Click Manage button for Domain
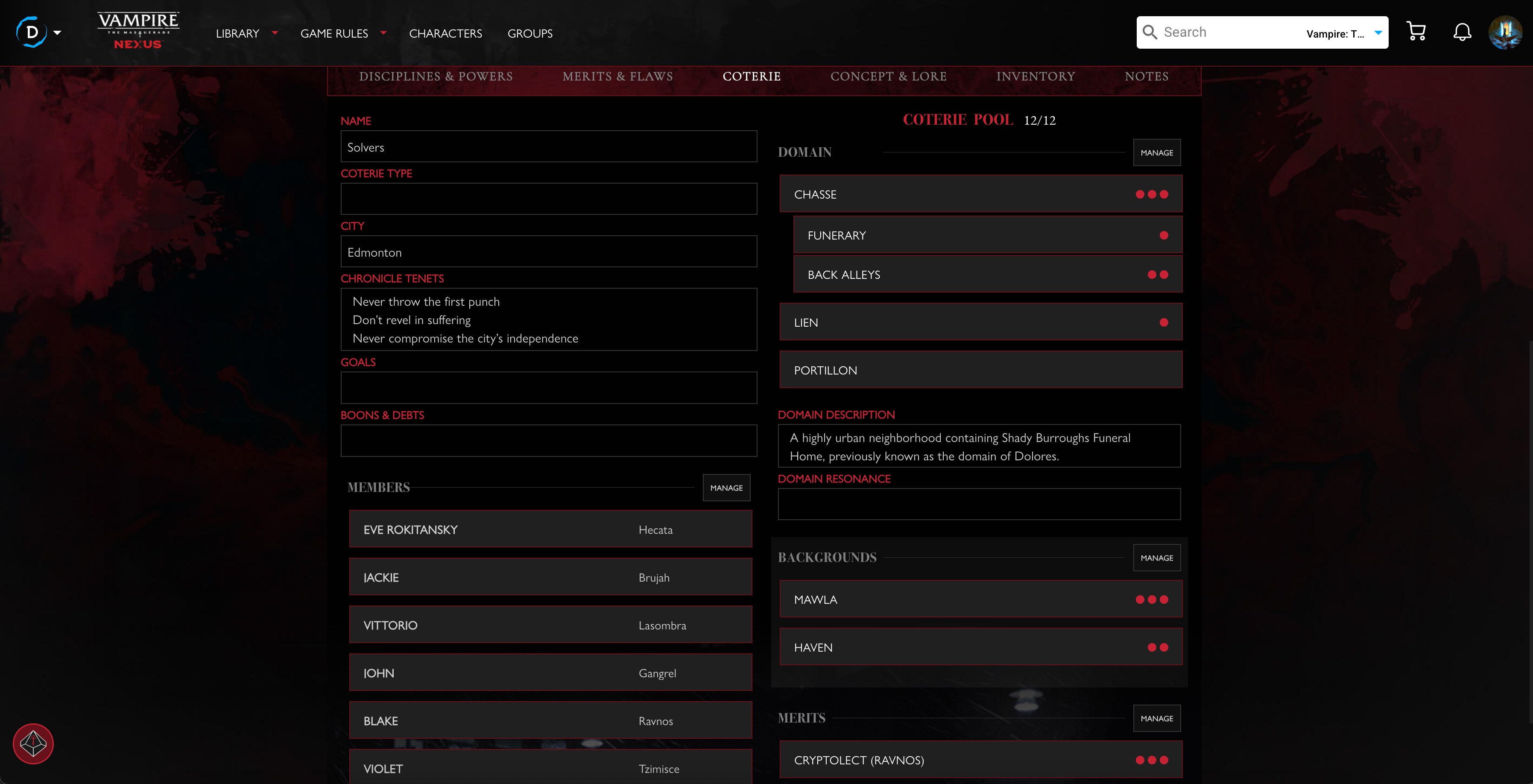Viewport: 1533px width, 784px height. pyautogui.click(x=1156, y=152)
